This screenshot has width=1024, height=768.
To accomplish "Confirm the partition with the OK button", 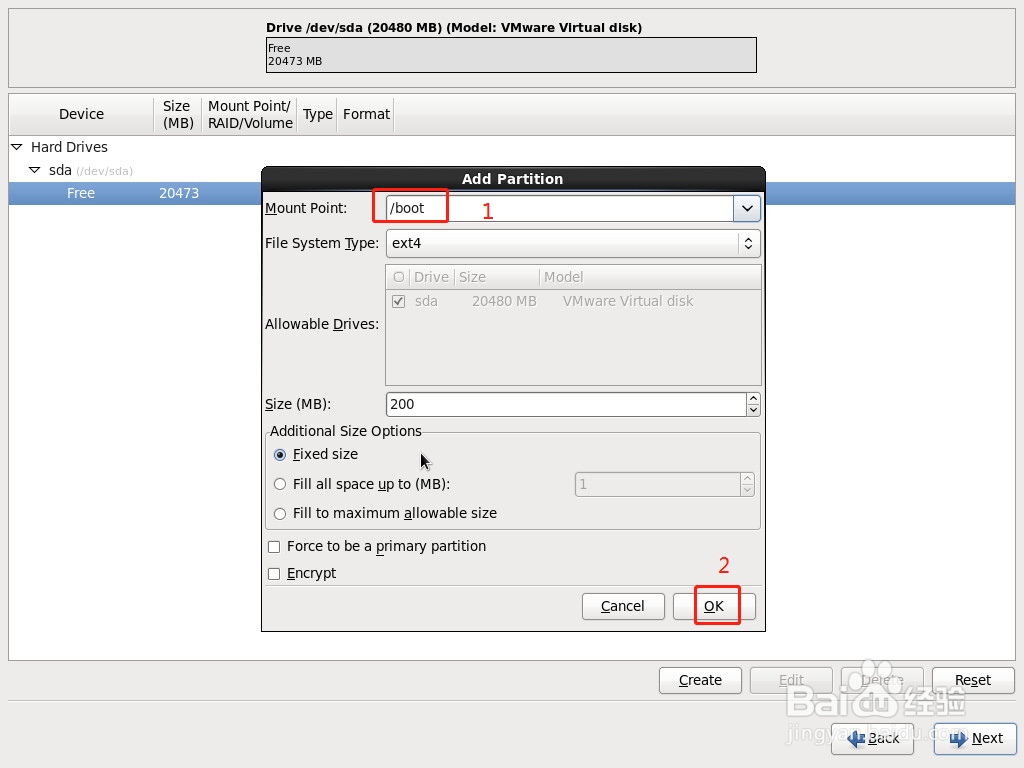I will pyautogui.click(x=714, y=606).
